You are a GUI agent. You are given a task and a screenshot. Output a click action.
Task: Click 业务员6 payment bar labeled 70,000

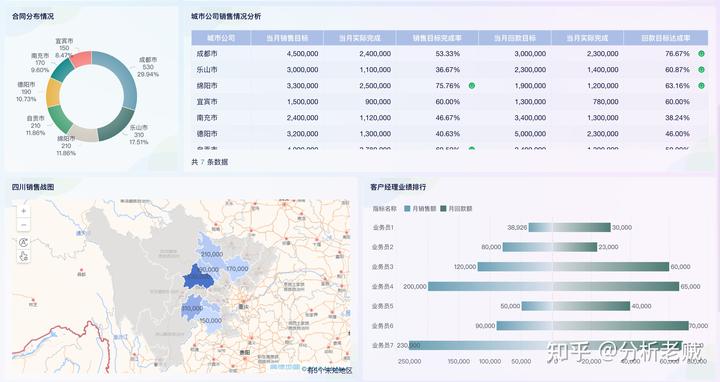pyautogui.click(x=620, y=326)
